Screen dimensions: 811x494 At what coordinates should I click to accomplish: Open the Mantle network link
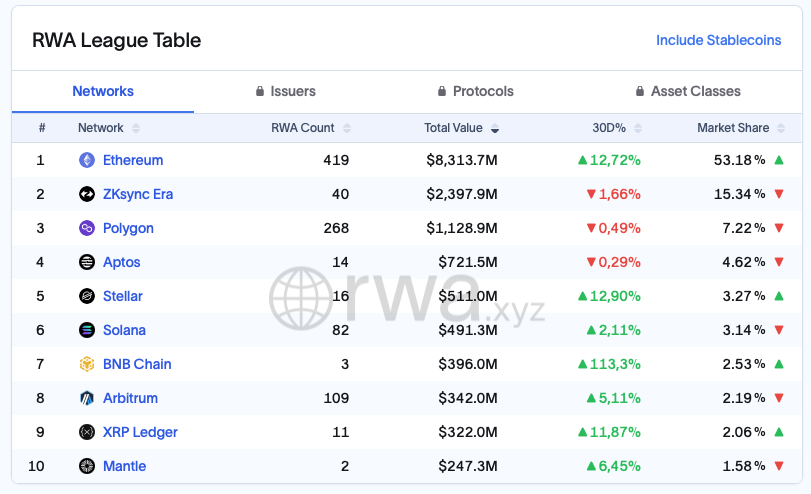point(124,466)
